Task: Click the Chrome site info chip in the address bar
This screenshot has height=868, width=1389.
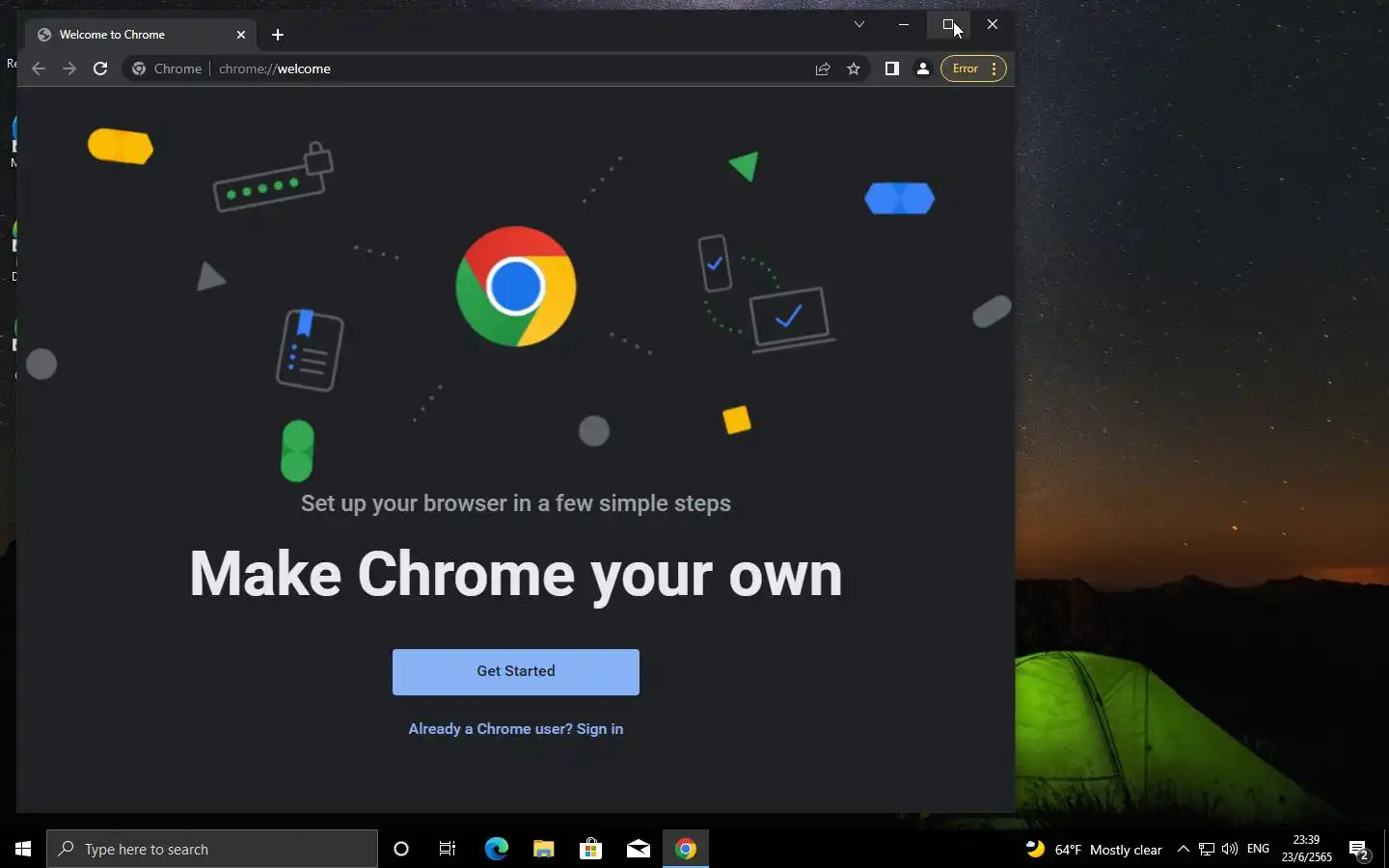Action: (x=167, y=68)
